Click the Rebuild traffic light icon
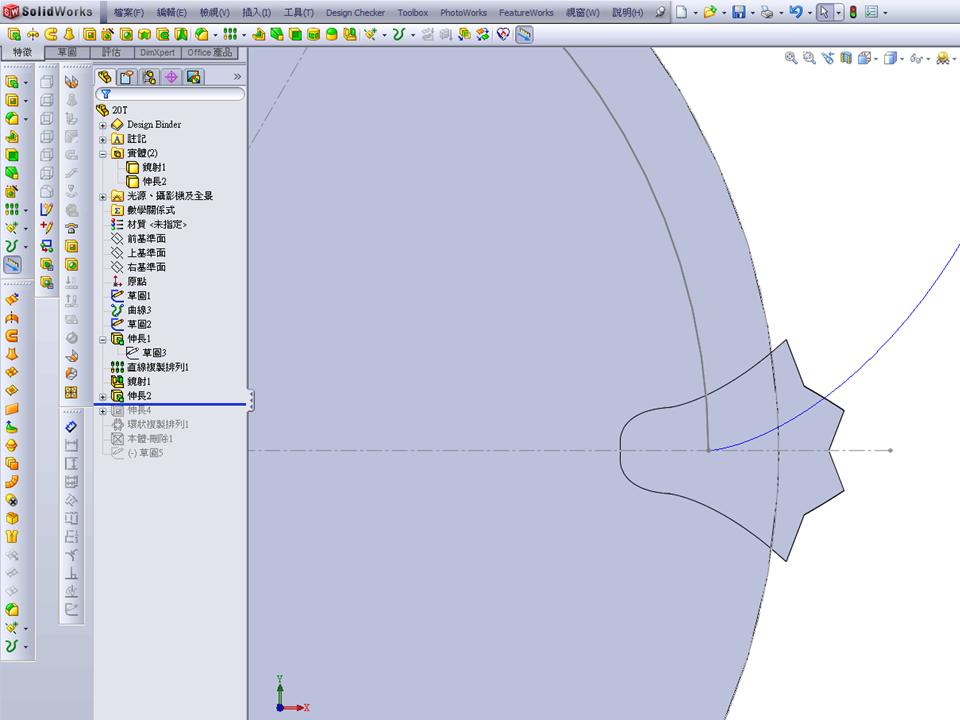Viewport: 960px width, 720px height. point(853,12)
